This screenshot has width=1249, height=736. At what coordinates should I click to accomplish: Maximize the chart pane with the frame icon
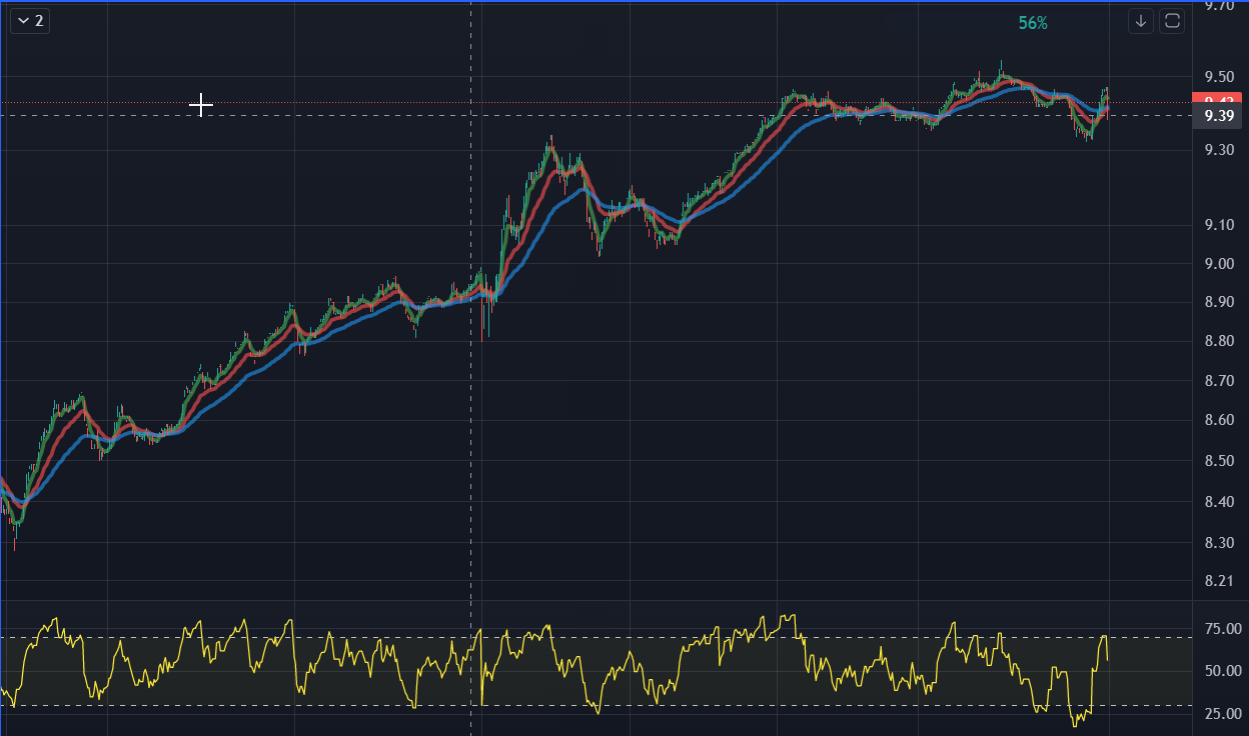pos(1172,21)
